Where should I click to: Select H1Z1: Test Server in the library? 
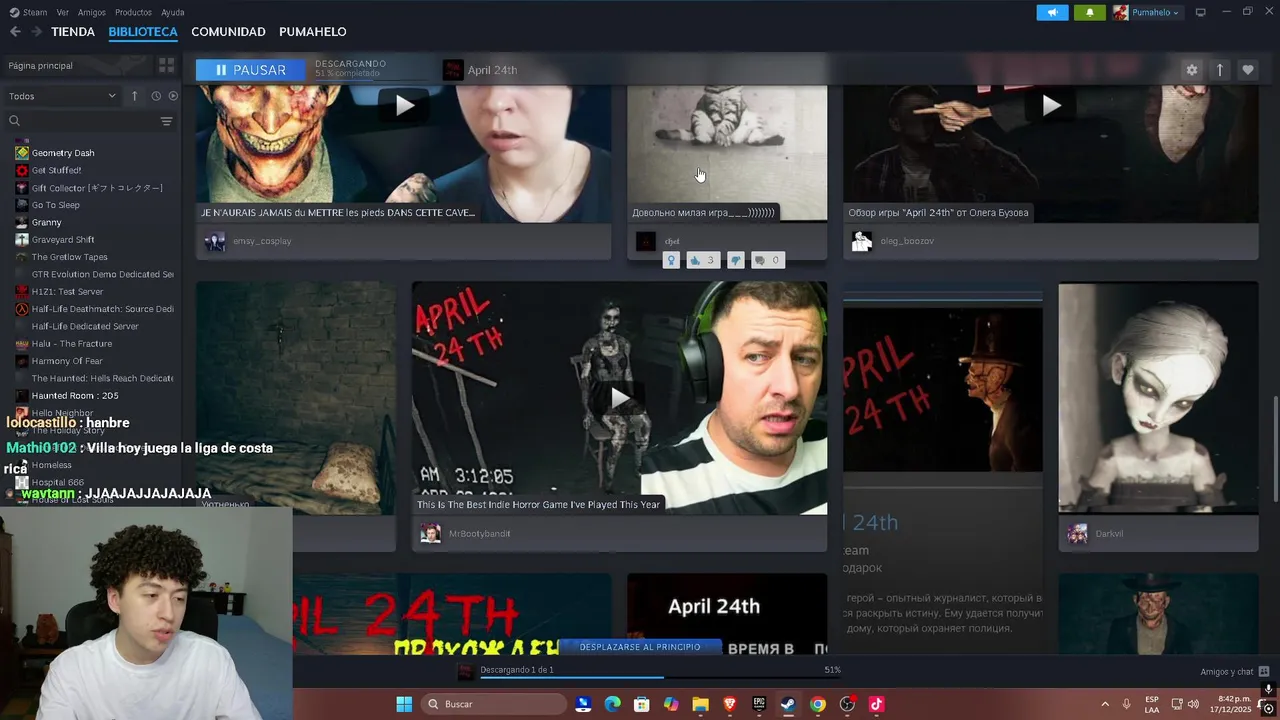(67, 292)
